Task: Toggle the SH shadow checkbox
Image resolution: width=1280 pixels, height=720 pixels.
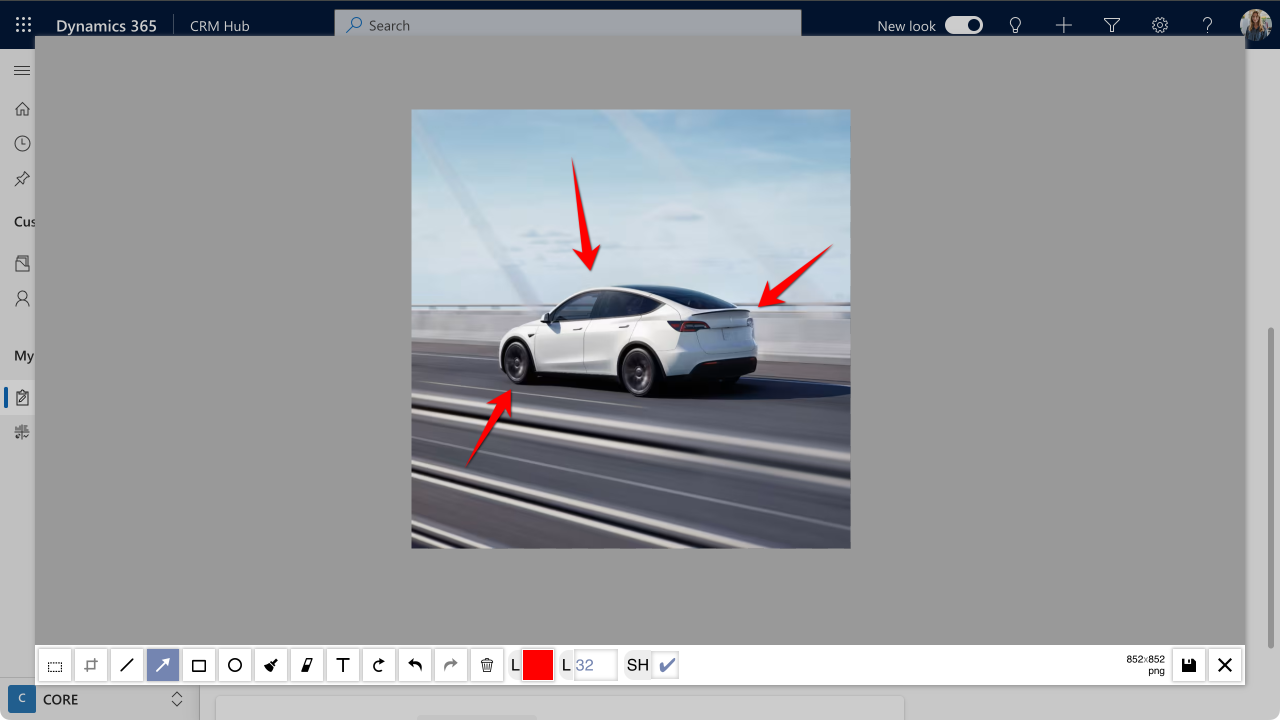Action: pos(666,665)
